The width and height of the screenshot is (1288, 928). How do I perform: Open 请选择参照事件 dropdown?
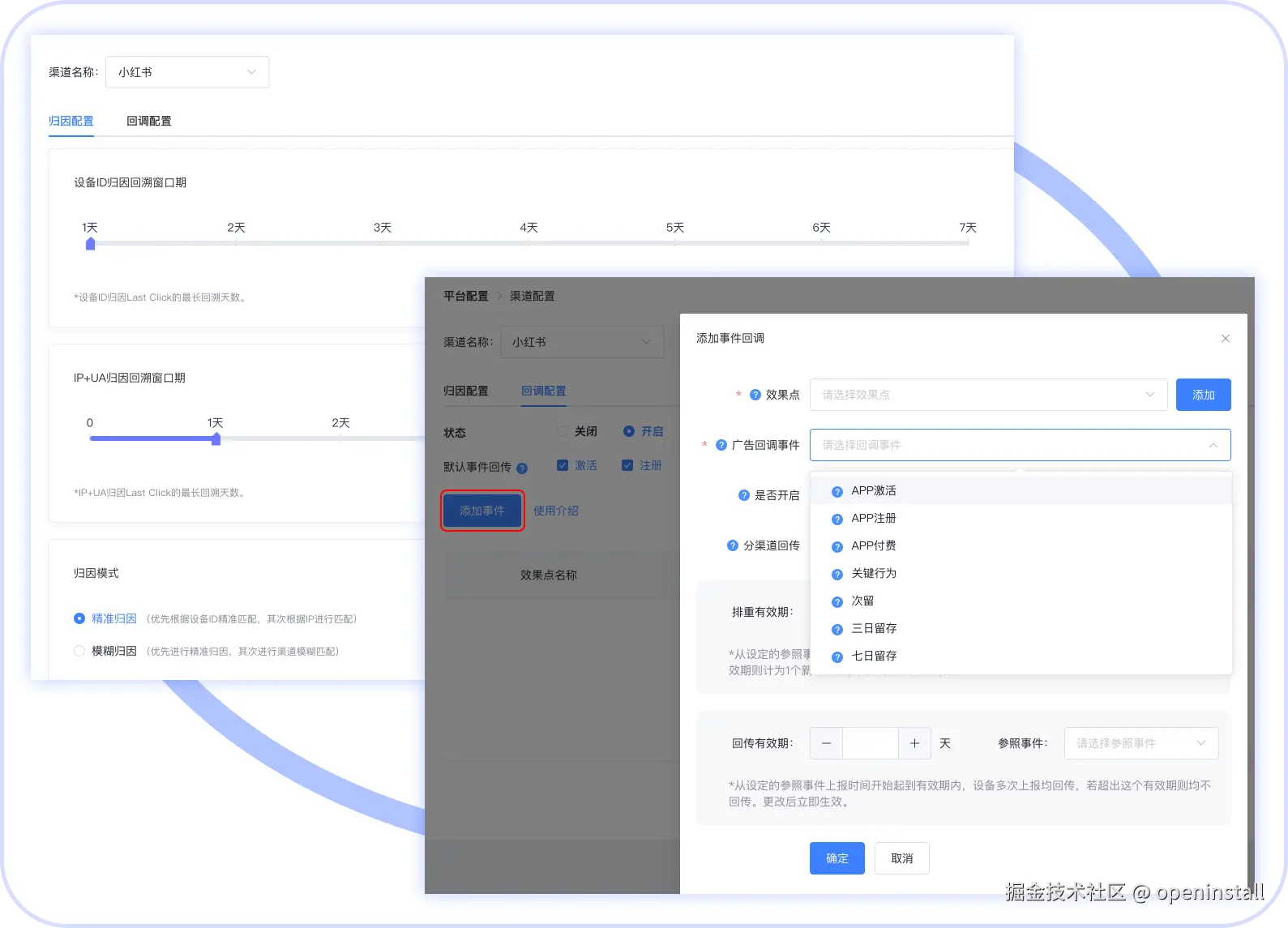[x=1141, y=743]
